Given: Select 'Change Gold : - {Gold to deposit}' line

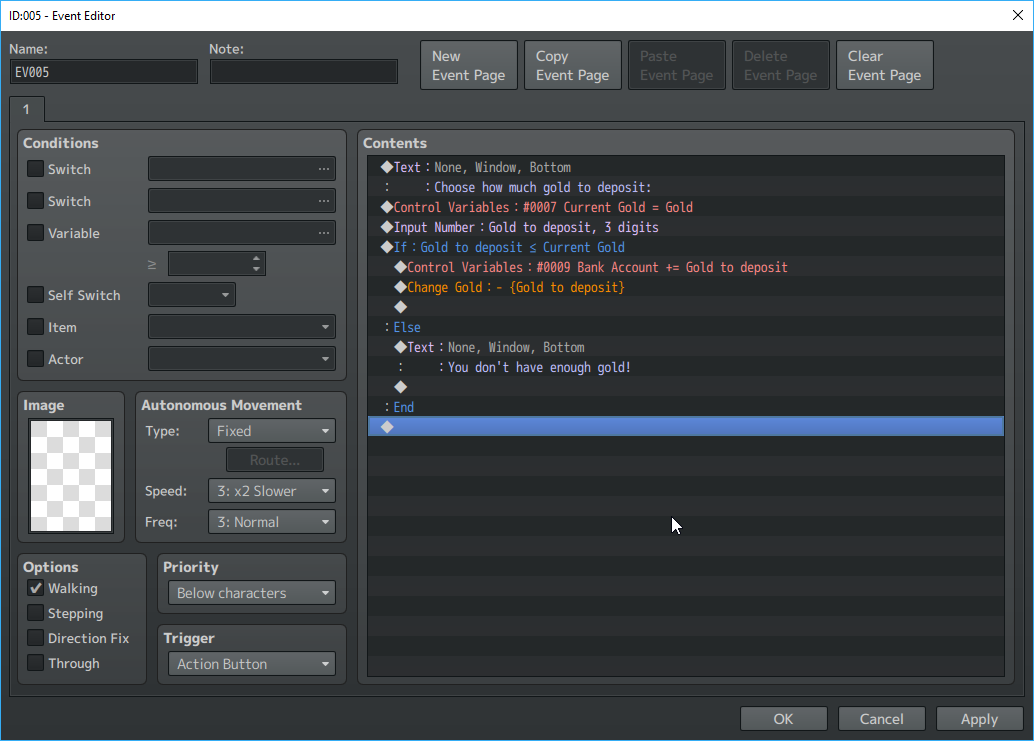Looking at the screenshot, I should pyautogui.click(x=686, y=287).
